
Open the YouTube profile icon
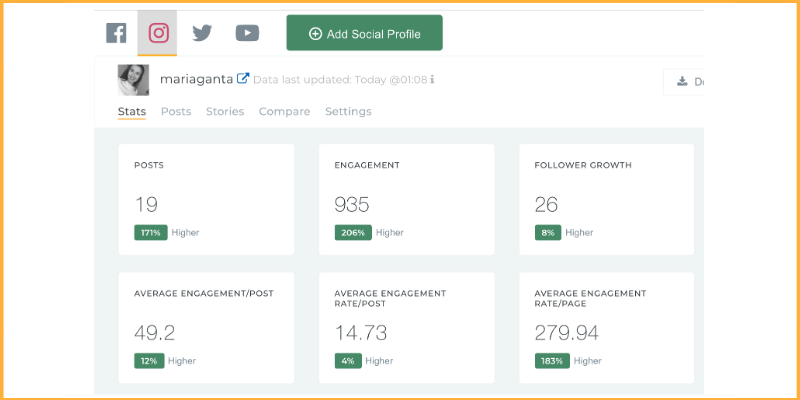[x=247, y=34]
